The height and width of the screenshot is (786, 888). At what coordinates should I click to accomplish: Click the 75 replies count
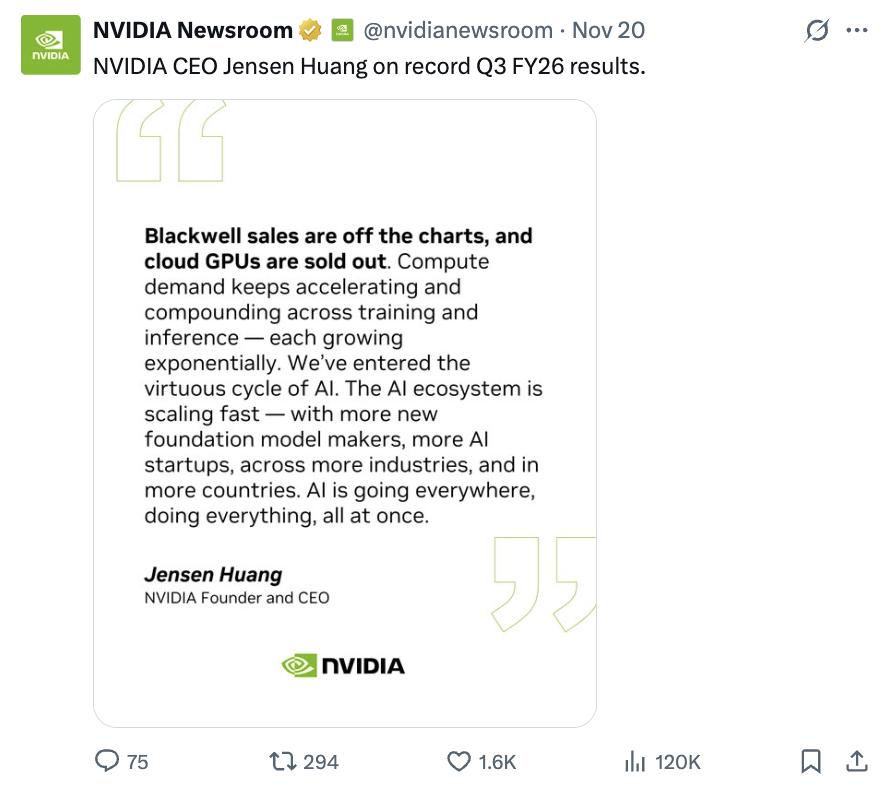click(138, 762)
